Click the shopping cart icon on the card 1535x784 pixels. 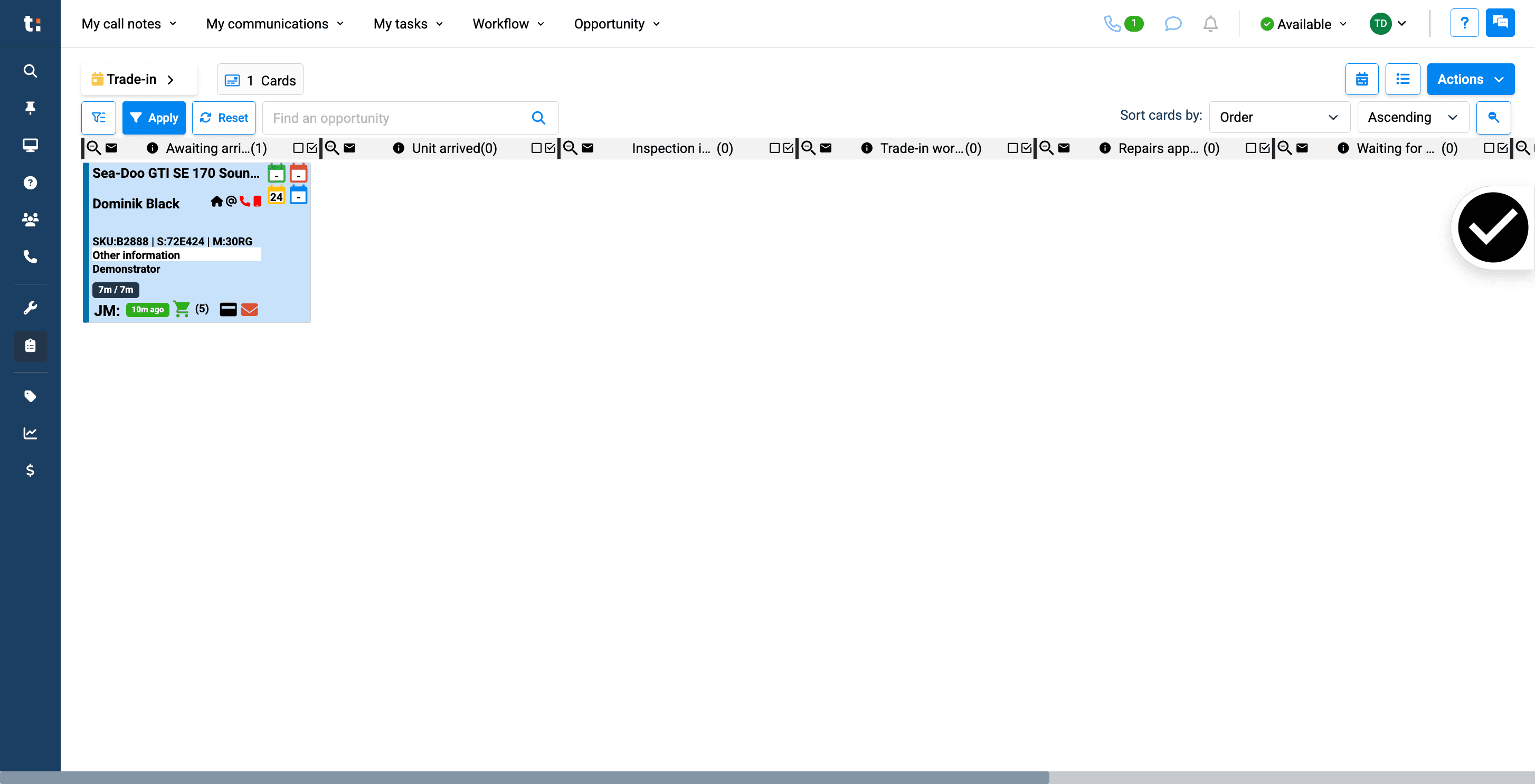pyautogui.click(x=181, y=309)
